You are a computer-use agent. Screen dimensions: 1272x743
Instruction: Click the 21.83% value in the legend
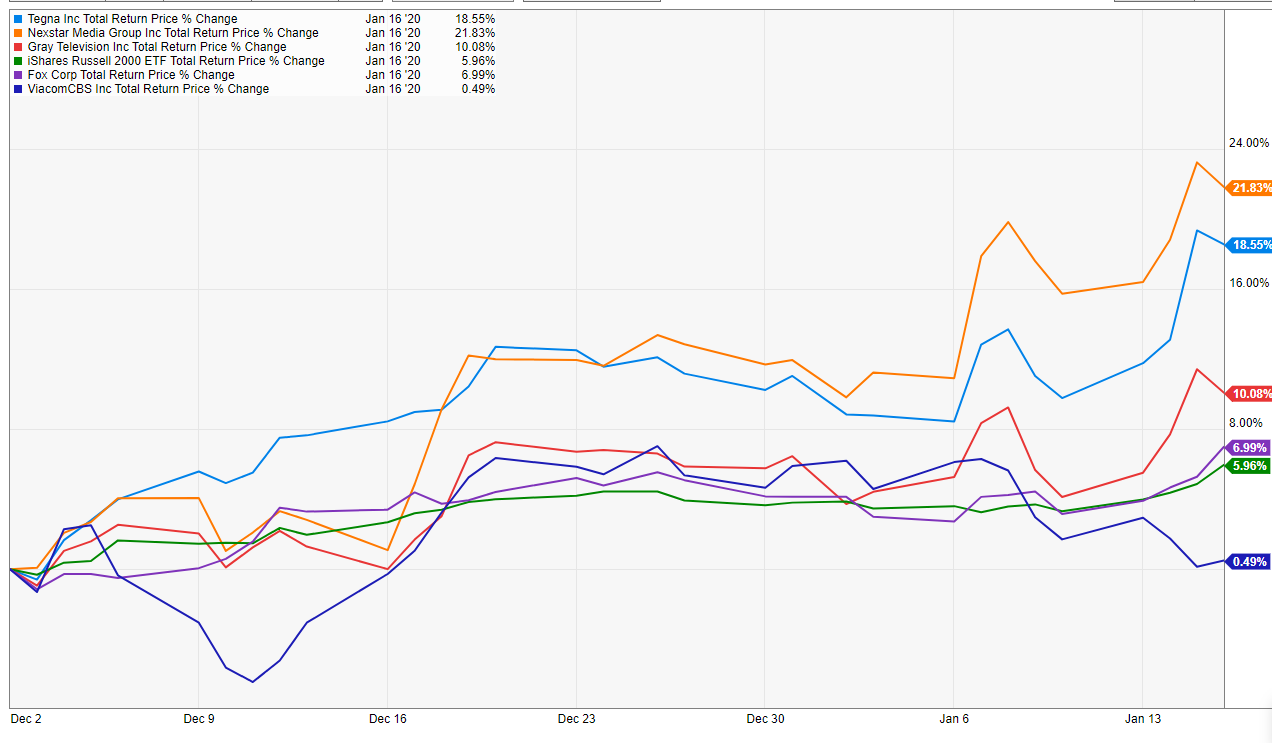[474, 33]
